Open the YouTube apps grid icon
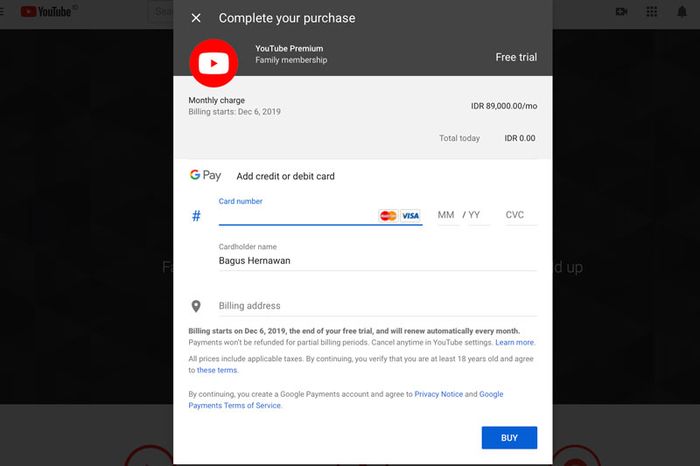700x466 pixels. click(x=652, y=12)
